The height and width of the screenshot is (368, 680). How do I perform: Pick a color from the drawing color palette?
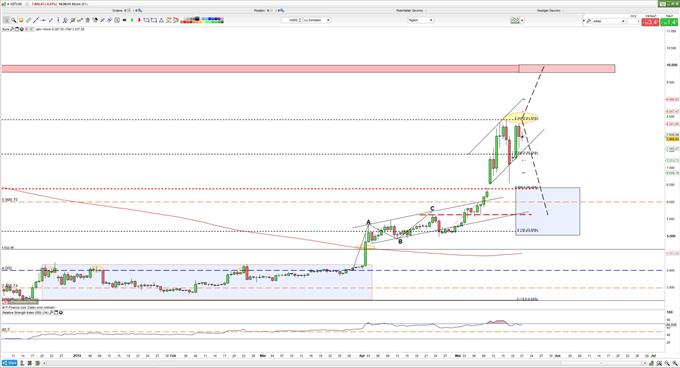[202, 20]
